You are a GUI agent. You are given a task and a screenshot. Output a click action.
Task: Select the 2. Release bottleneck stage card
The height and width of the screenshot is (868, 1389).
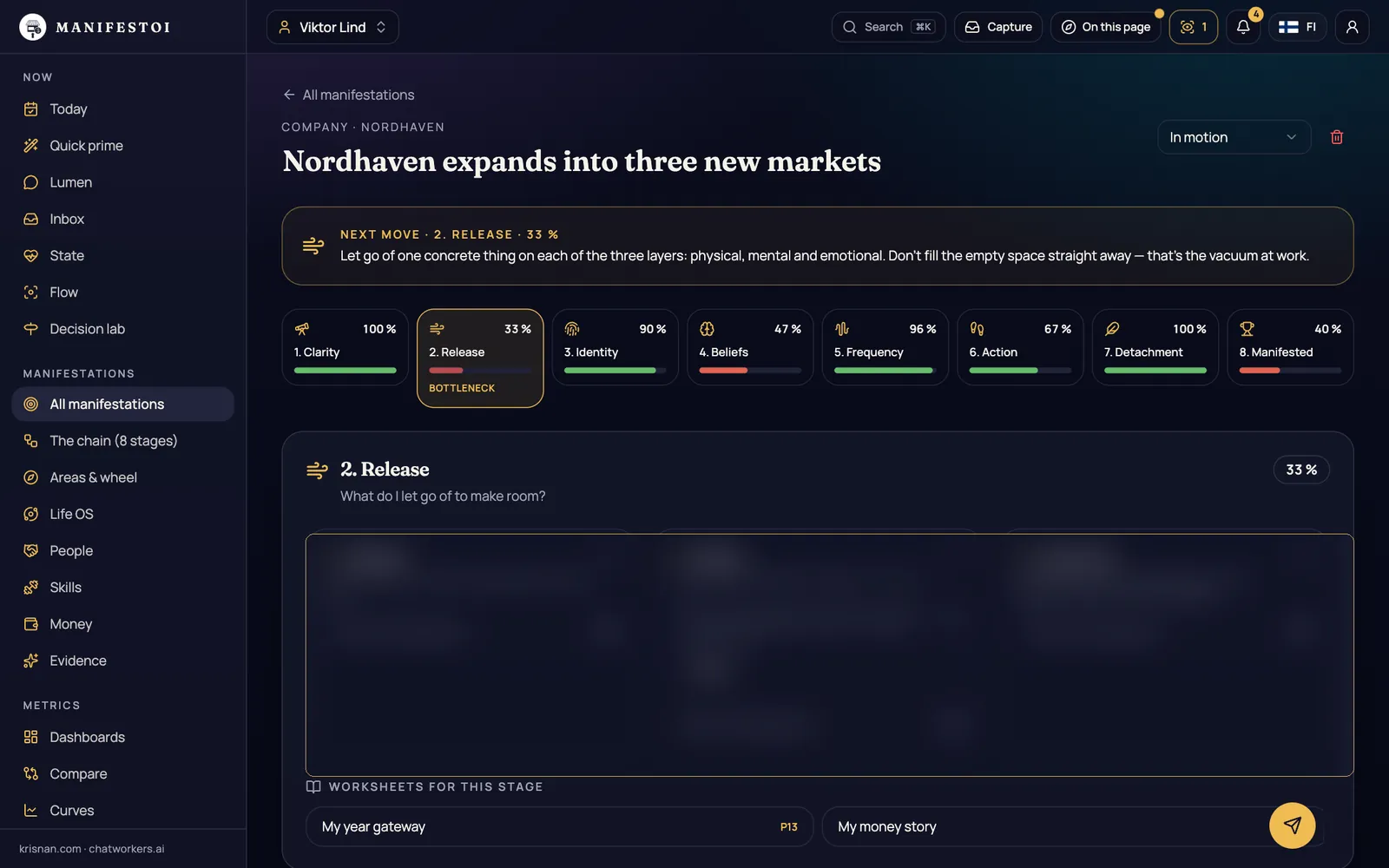[x=480, y=358]
